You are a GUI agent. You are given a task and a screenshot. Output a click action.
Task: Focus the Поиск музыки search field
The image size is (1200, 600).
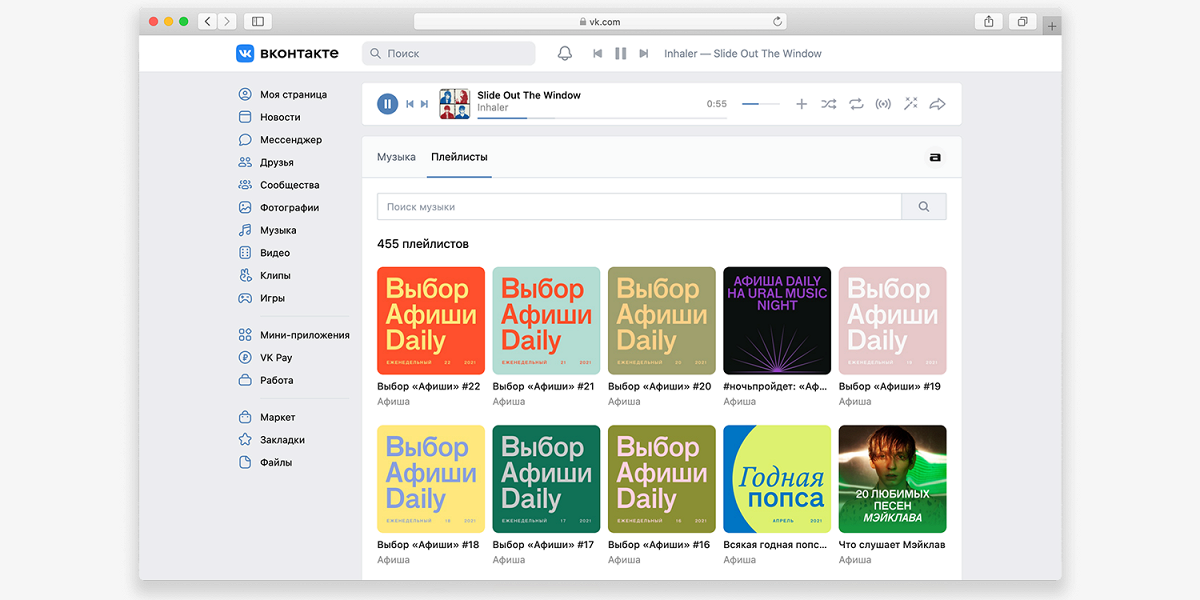(639, 207)
